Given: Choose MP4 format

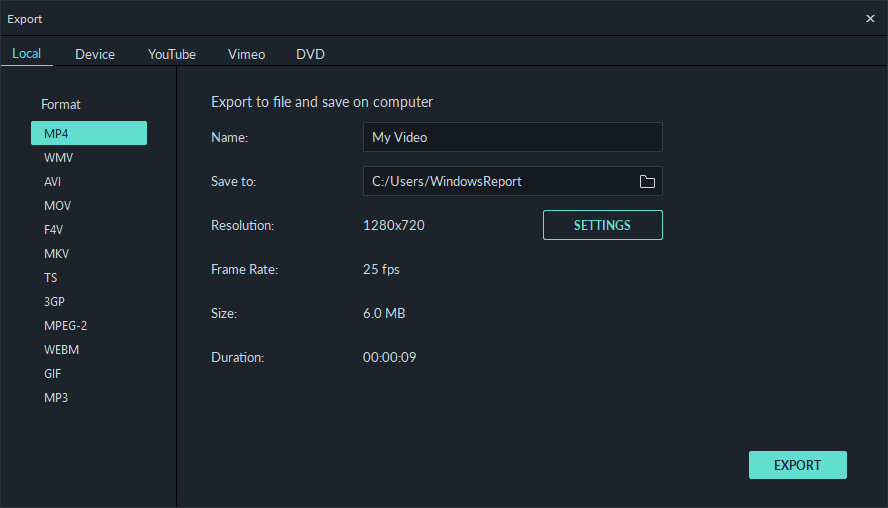Looking at the screenshot, I should coord(89,133).
